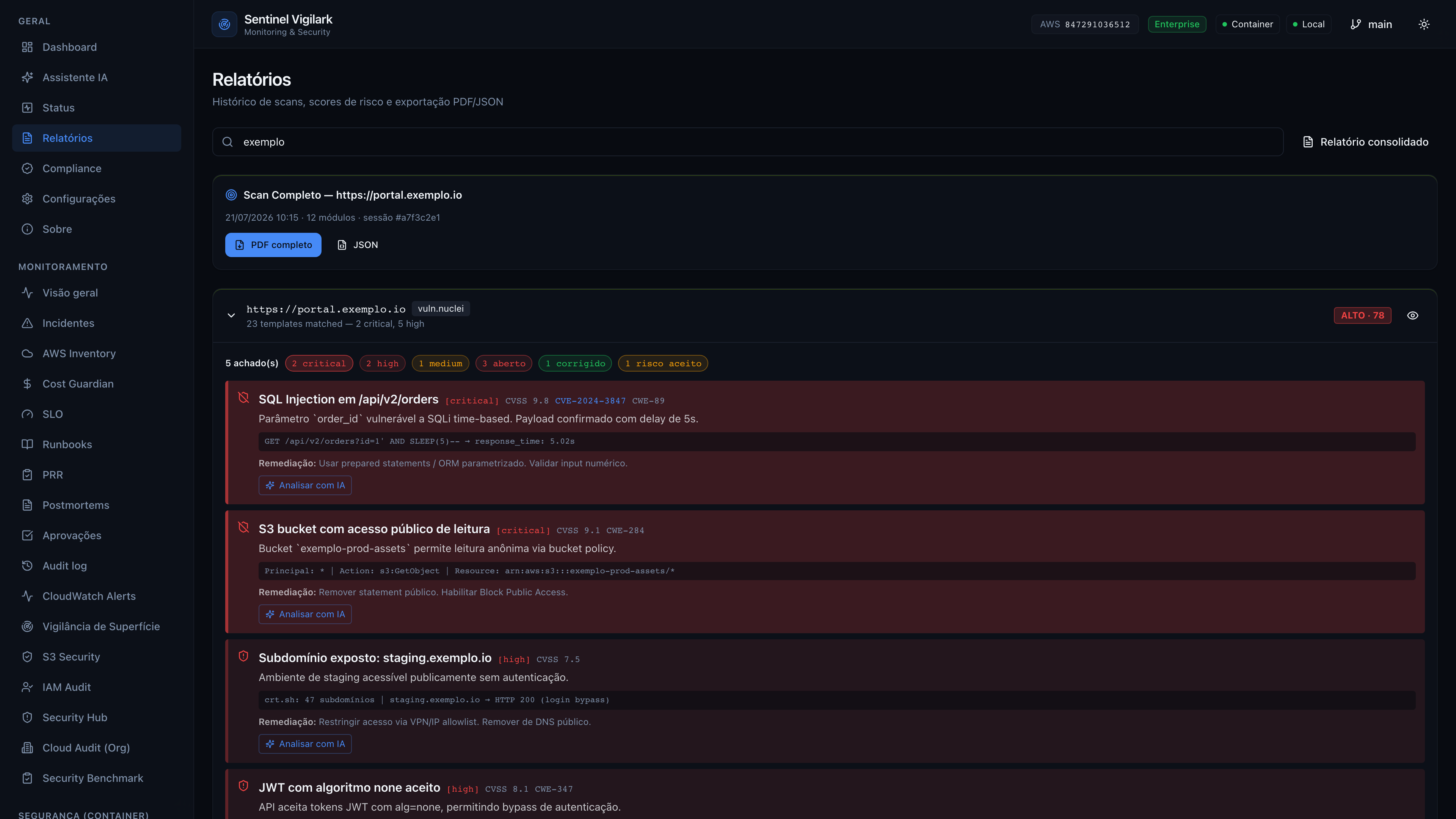Download the PDF completo report
Image resolution: width=1456 pixels, height=819 pixels.
coord(273,245)
